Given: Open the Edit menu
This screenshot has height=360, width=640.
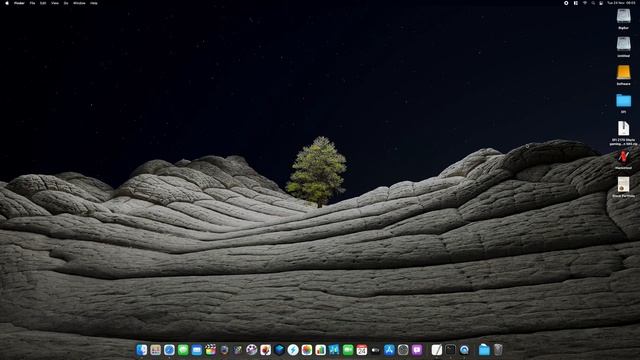Looking at the screenshot, I should coord(43,3).
